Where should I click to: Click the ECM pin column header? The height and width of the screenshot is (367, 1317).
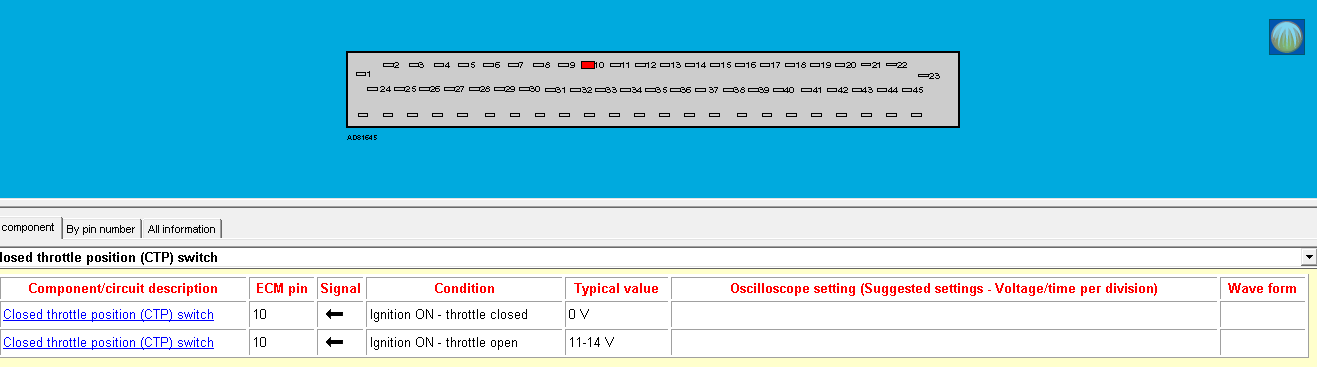click(x=282, y=288)
